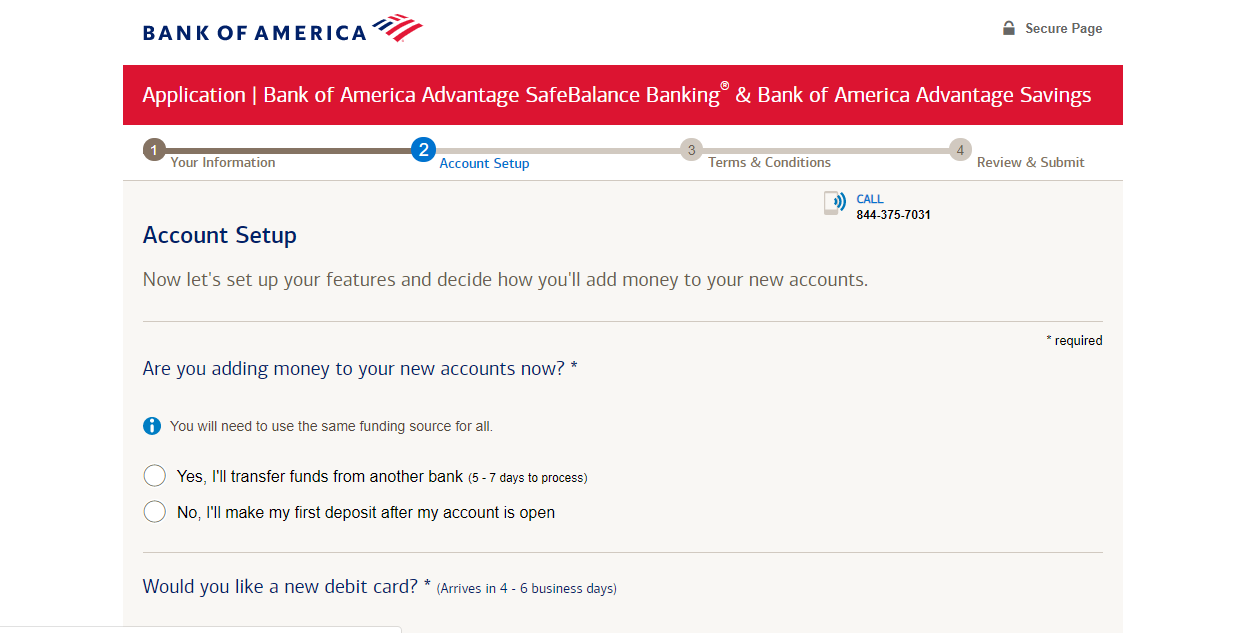Click the phone call icon
This screenshot has width=1260, height=633.
(x=835, y=203)
